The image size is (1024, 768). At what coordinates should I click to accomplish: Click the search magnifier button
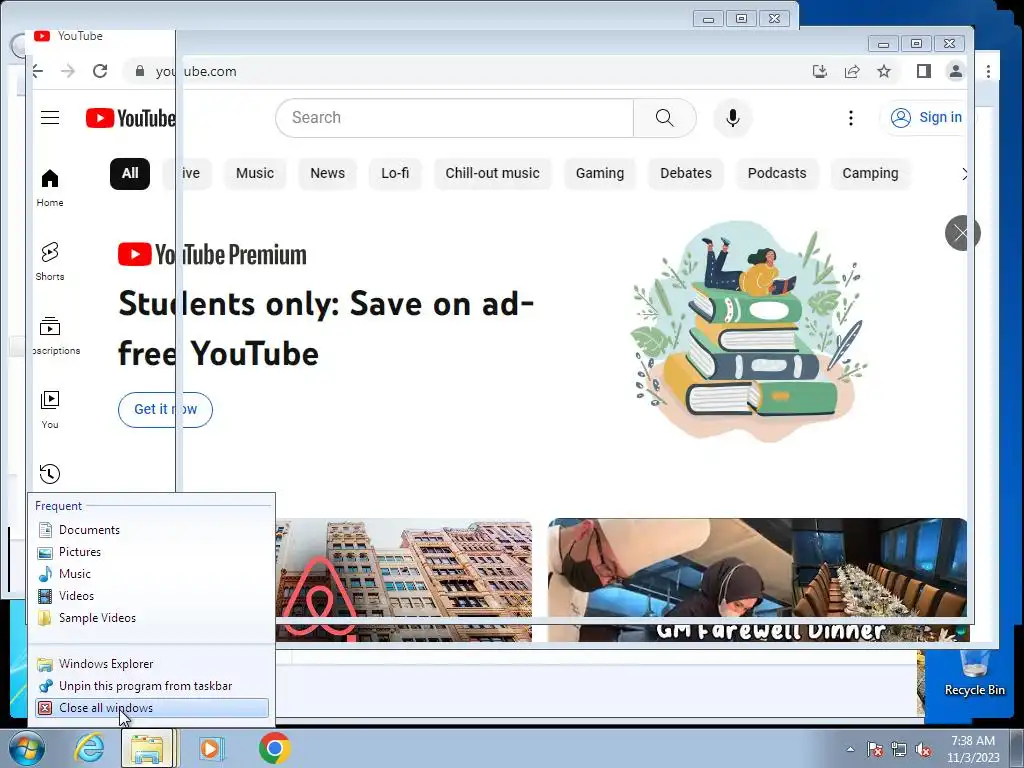664,118
